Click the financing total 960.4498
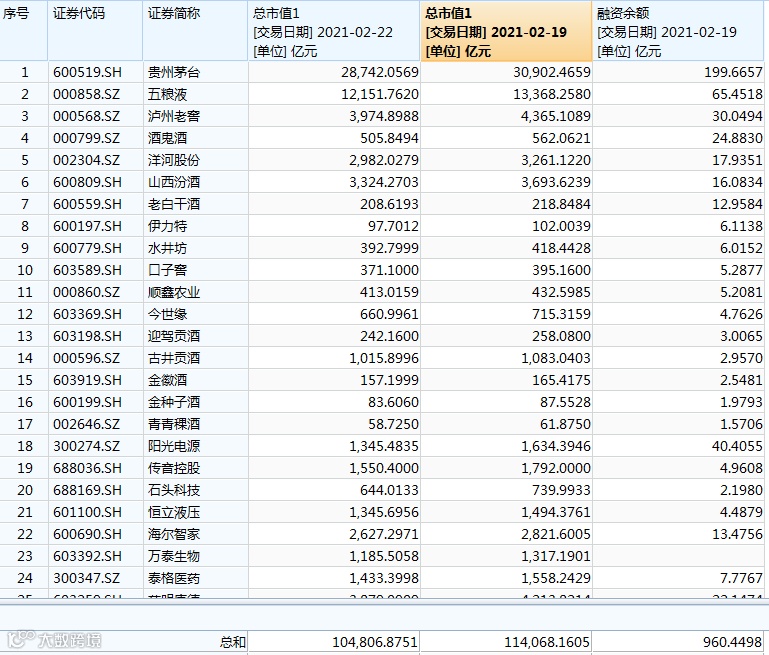The width and height of the screenshot is (769, 655). (732, 642)
